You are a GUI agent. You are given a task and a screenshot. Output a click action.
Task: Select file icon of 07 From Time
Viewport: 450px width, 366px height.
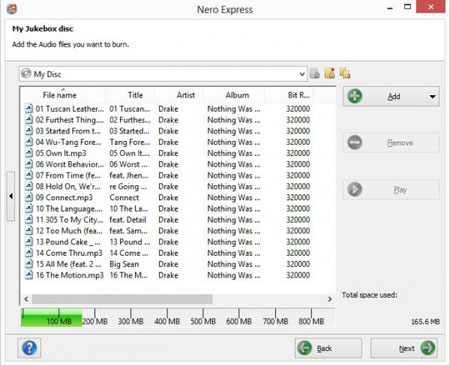pyautogui.click(x=29, y=175)
